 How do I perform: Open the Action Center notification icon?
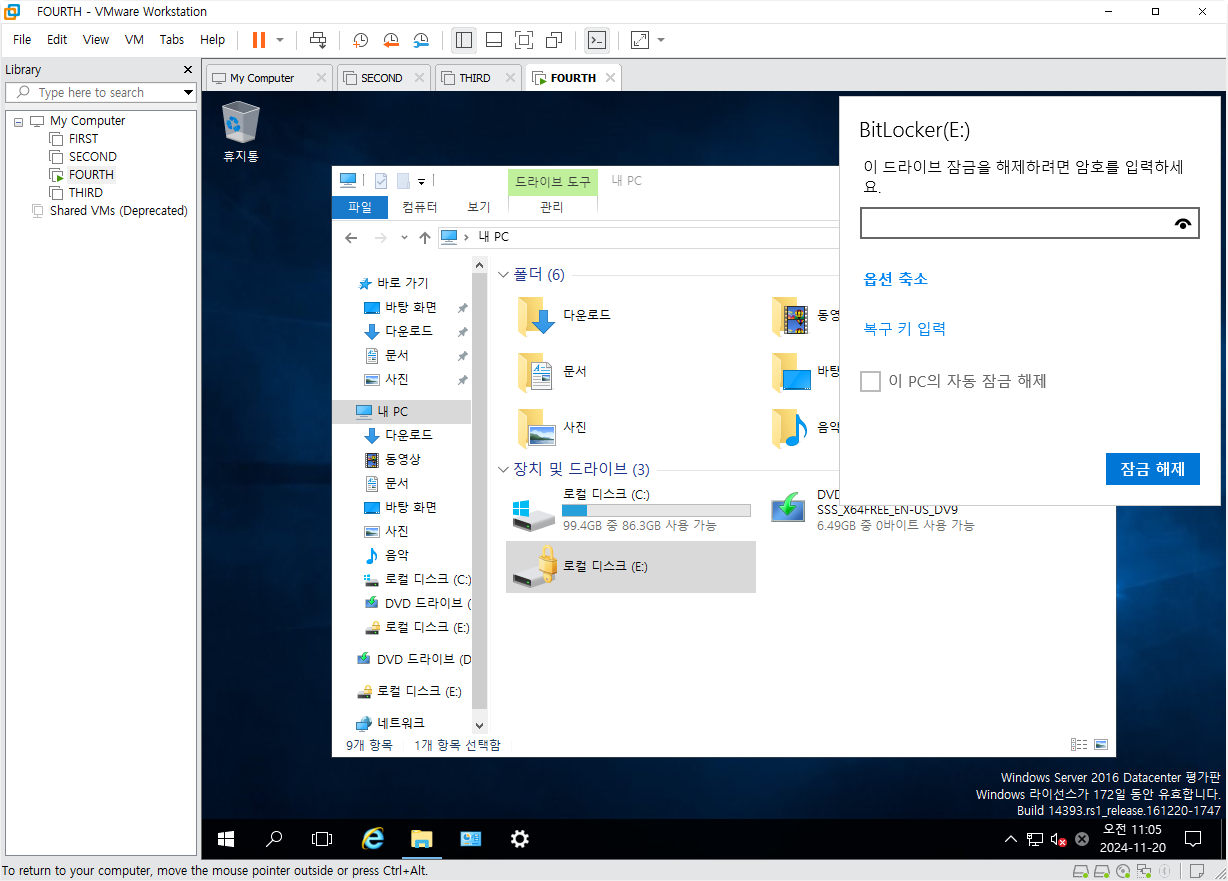tap(1193, 839)
